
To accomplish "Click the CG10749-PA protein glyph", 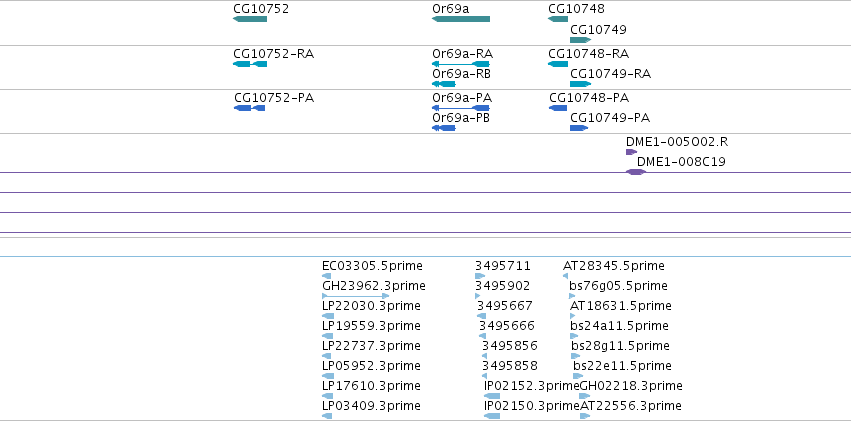I will click(x=579, y=128).
